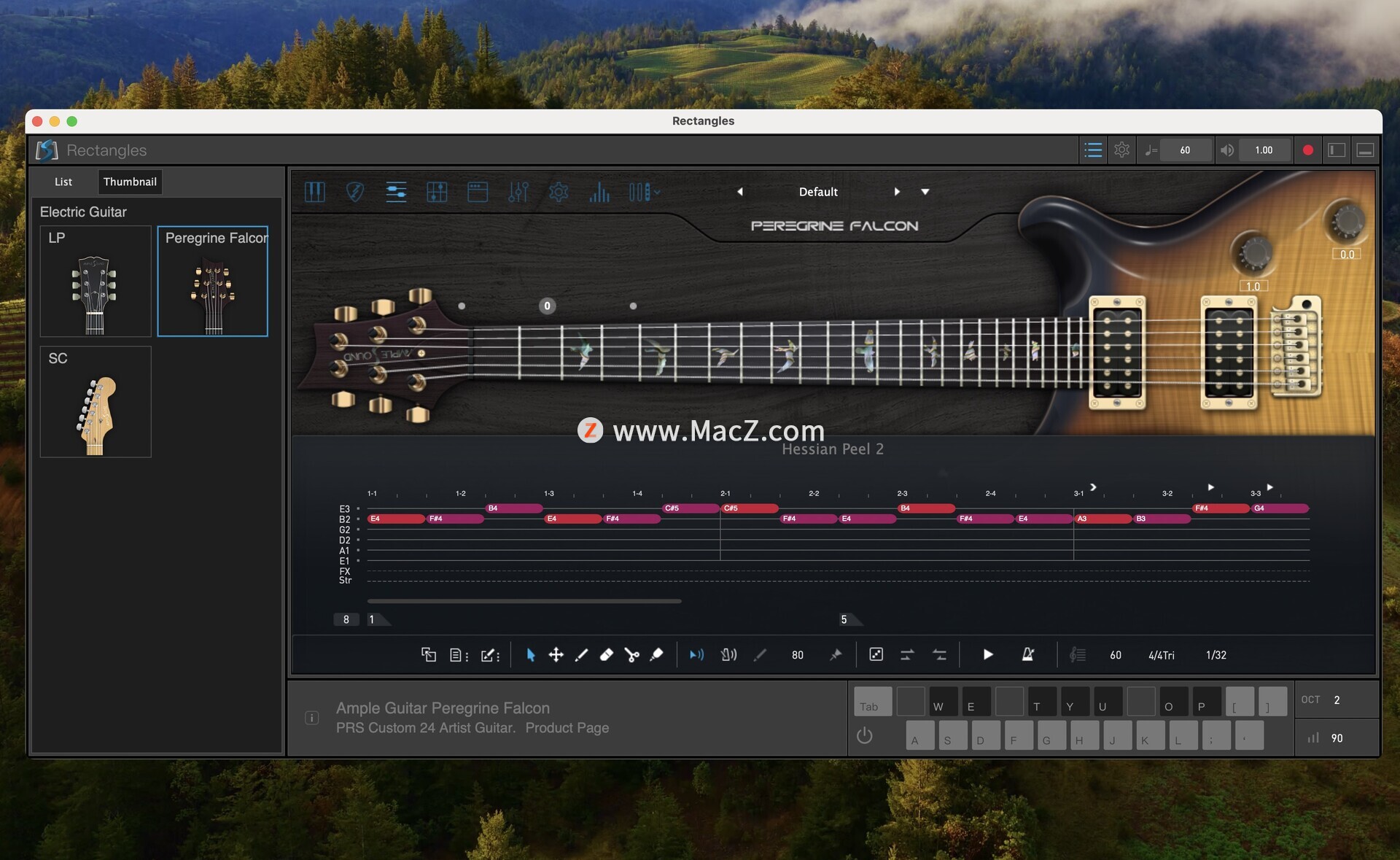Toggle the sidebar panel layout icon

[x=1336, y=150]
